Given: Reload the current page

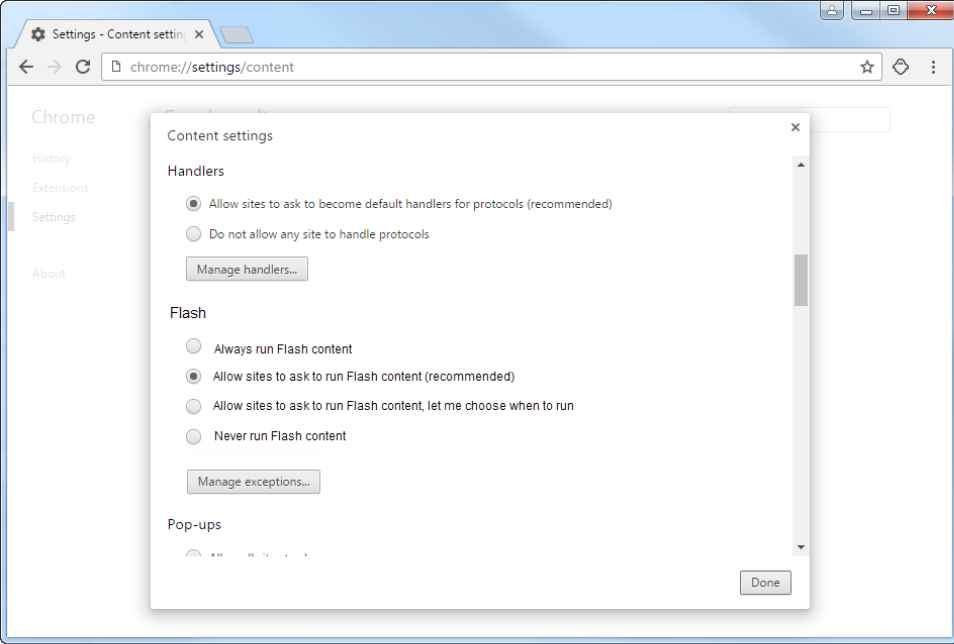Looking at the screenshot, I should [83, 67].
